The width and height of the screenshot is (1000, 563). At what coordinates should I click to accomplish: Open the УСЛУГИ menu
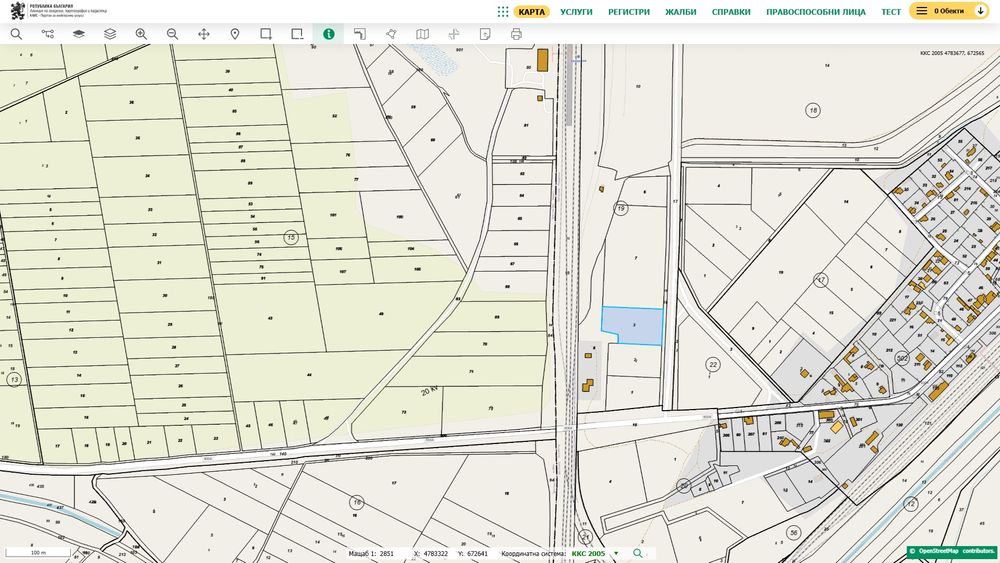pos(576,12)
